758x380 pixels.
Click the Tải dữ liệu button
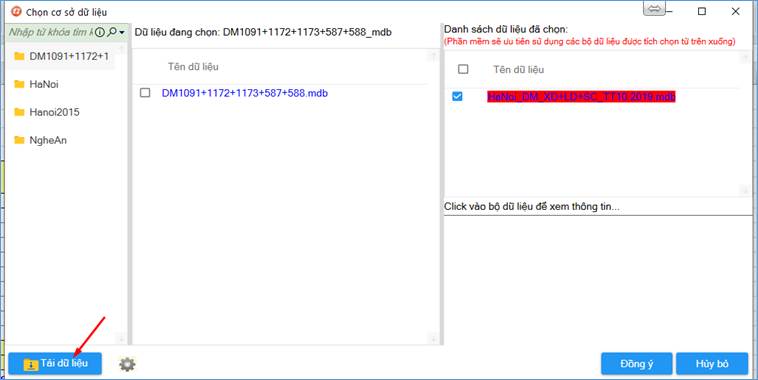[x=55, y=364]
